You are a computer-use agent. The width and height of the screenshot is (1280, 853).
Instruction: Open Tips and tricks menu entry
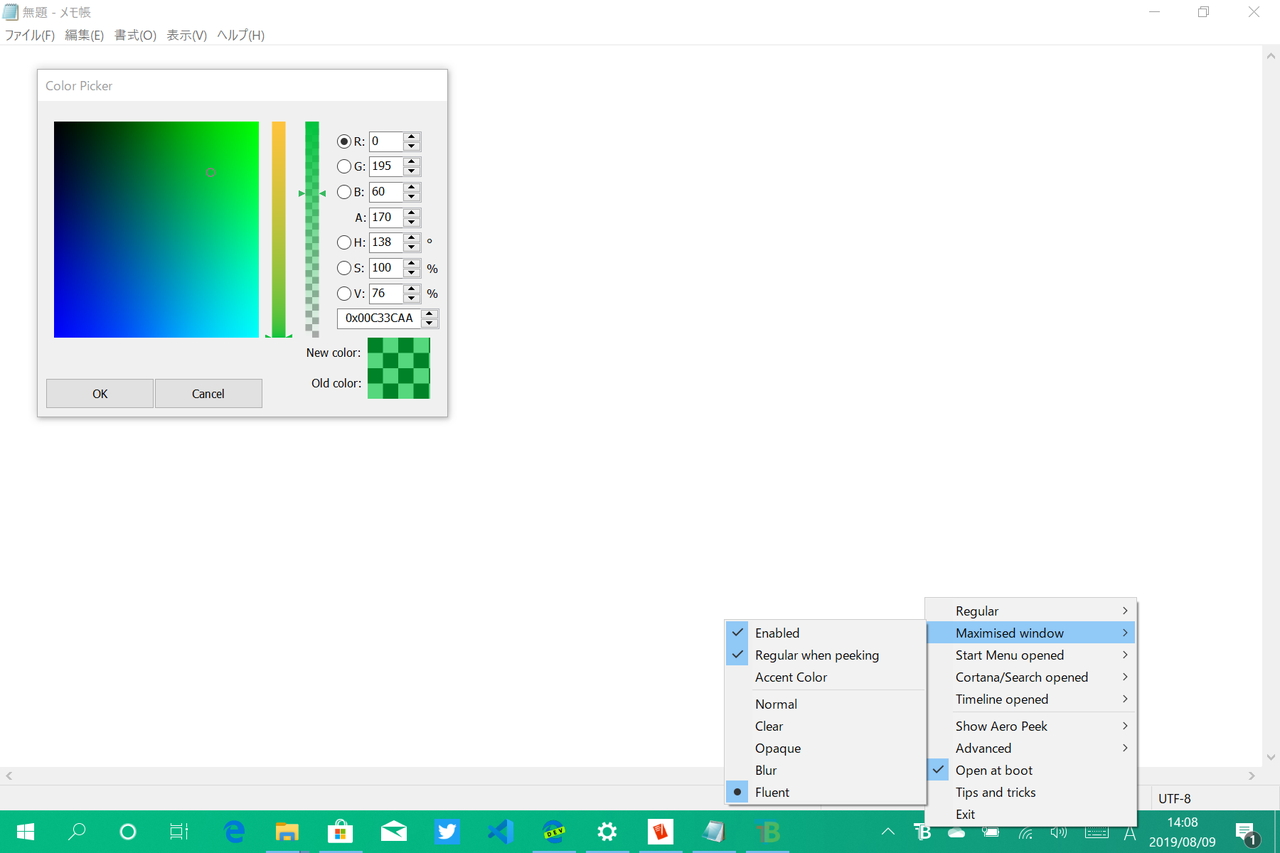1031,792
